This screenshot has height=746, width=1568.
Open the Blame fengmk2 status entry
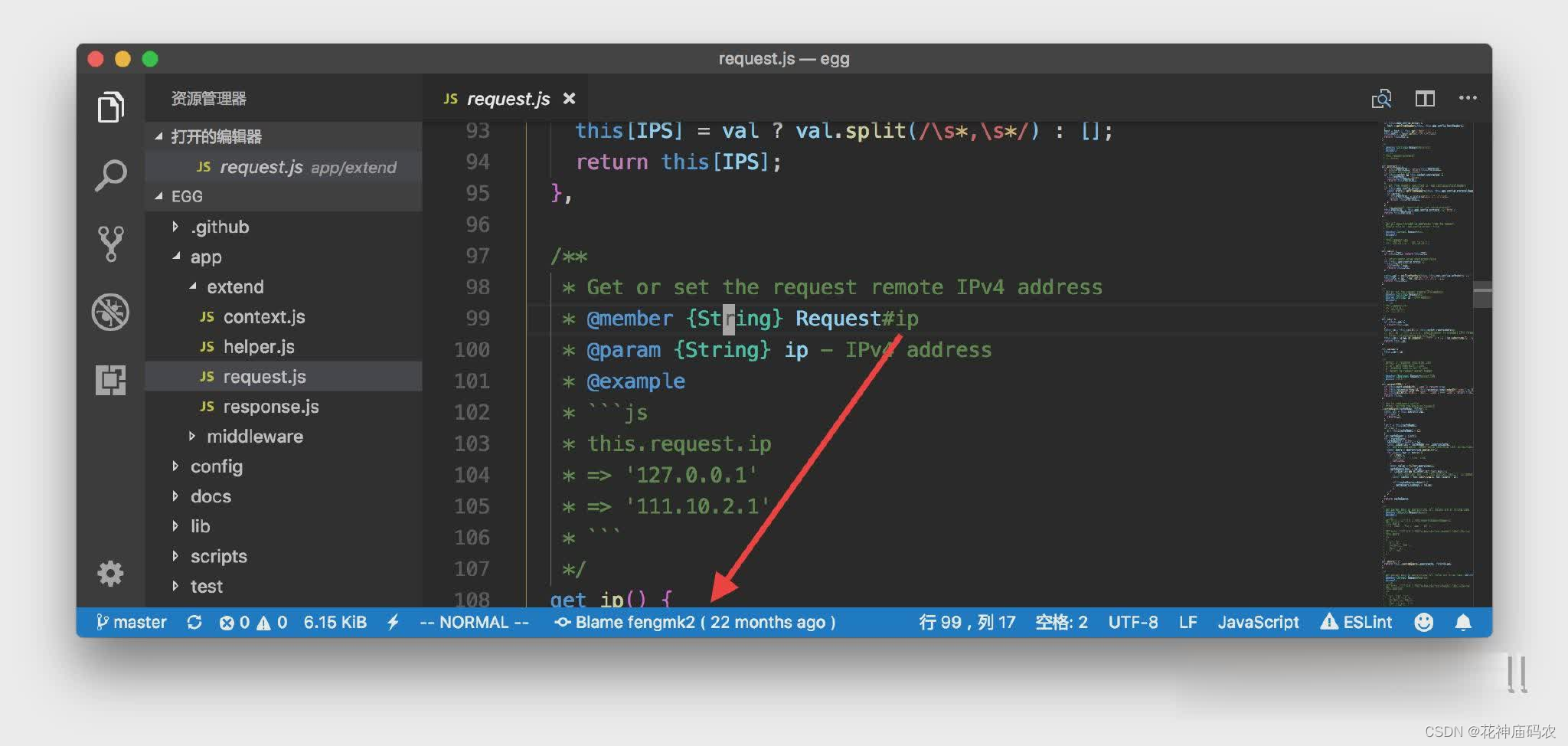(x=694, y=622)
